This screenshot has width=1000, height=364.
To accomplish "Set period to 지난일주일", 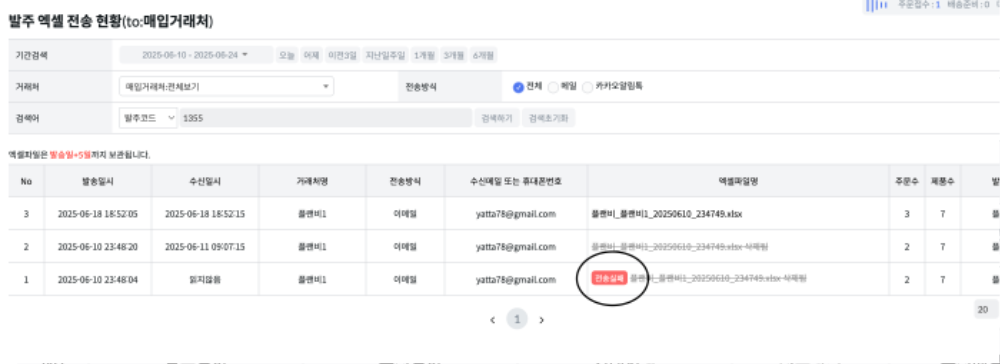I will 385,55.
